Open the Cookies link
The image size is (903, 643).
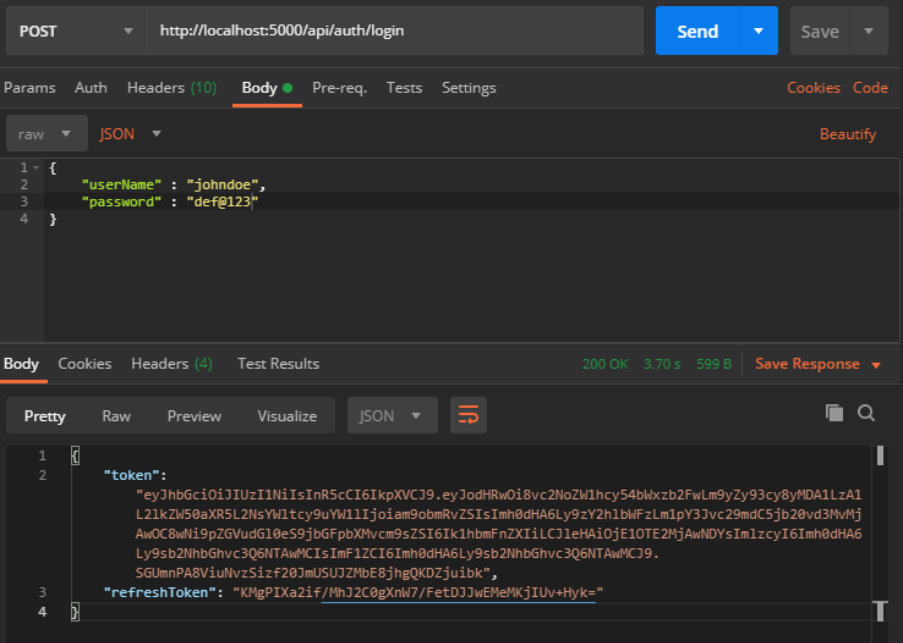(x=813, y=88)
